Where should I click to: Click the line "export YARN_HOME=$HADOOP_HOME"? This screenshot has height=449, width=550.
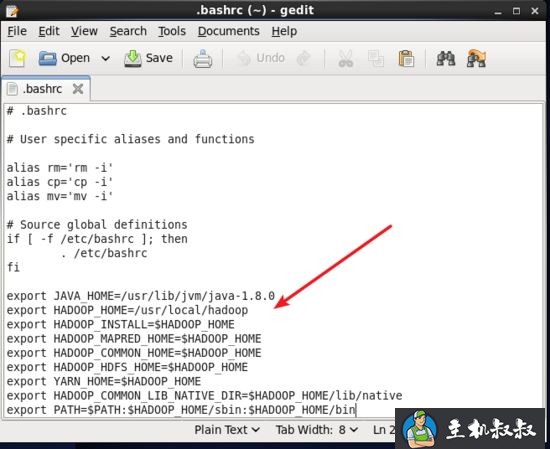[104, 382]
